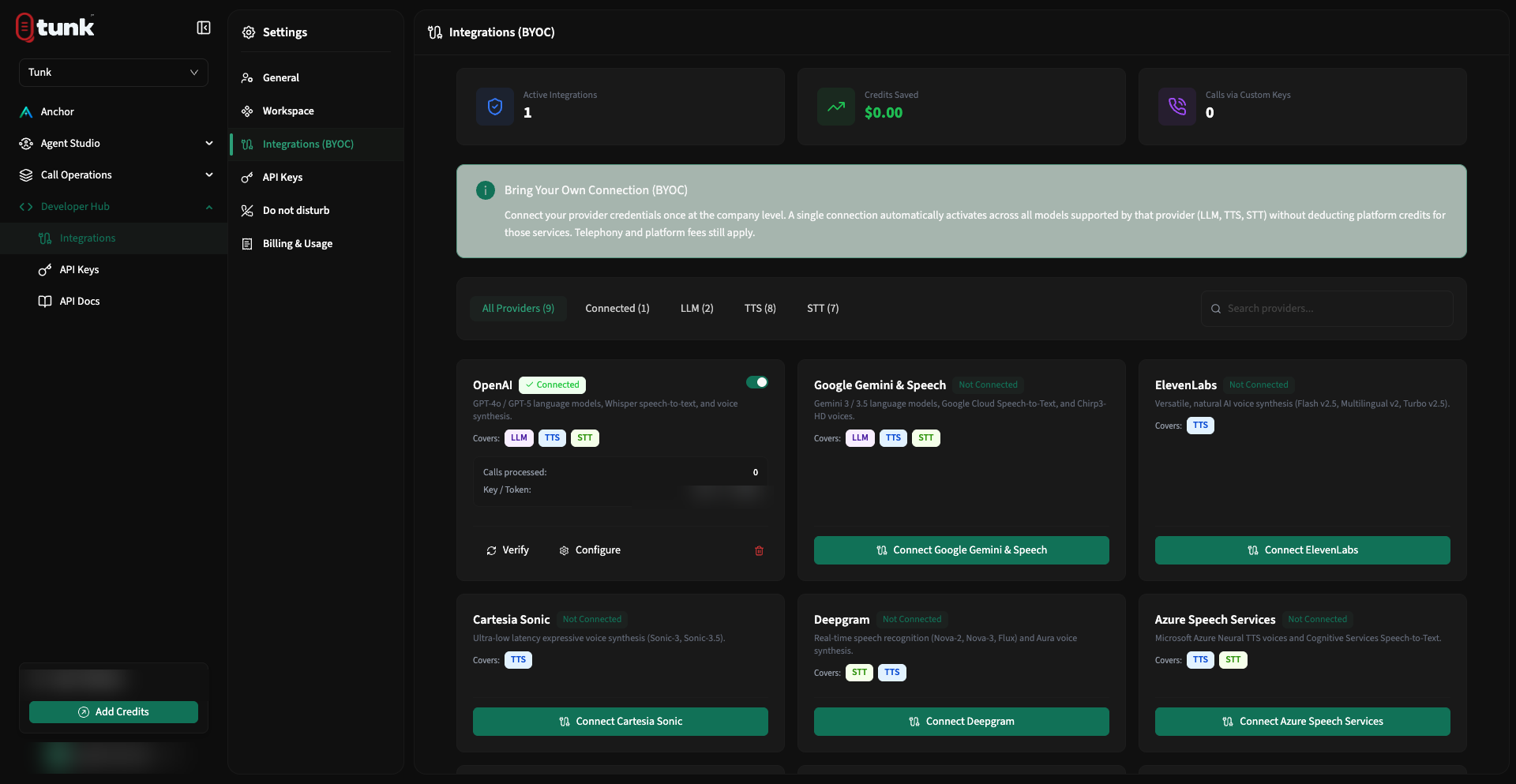
Task: Select the All Providers (9) tab
Action: pos(518,309)
